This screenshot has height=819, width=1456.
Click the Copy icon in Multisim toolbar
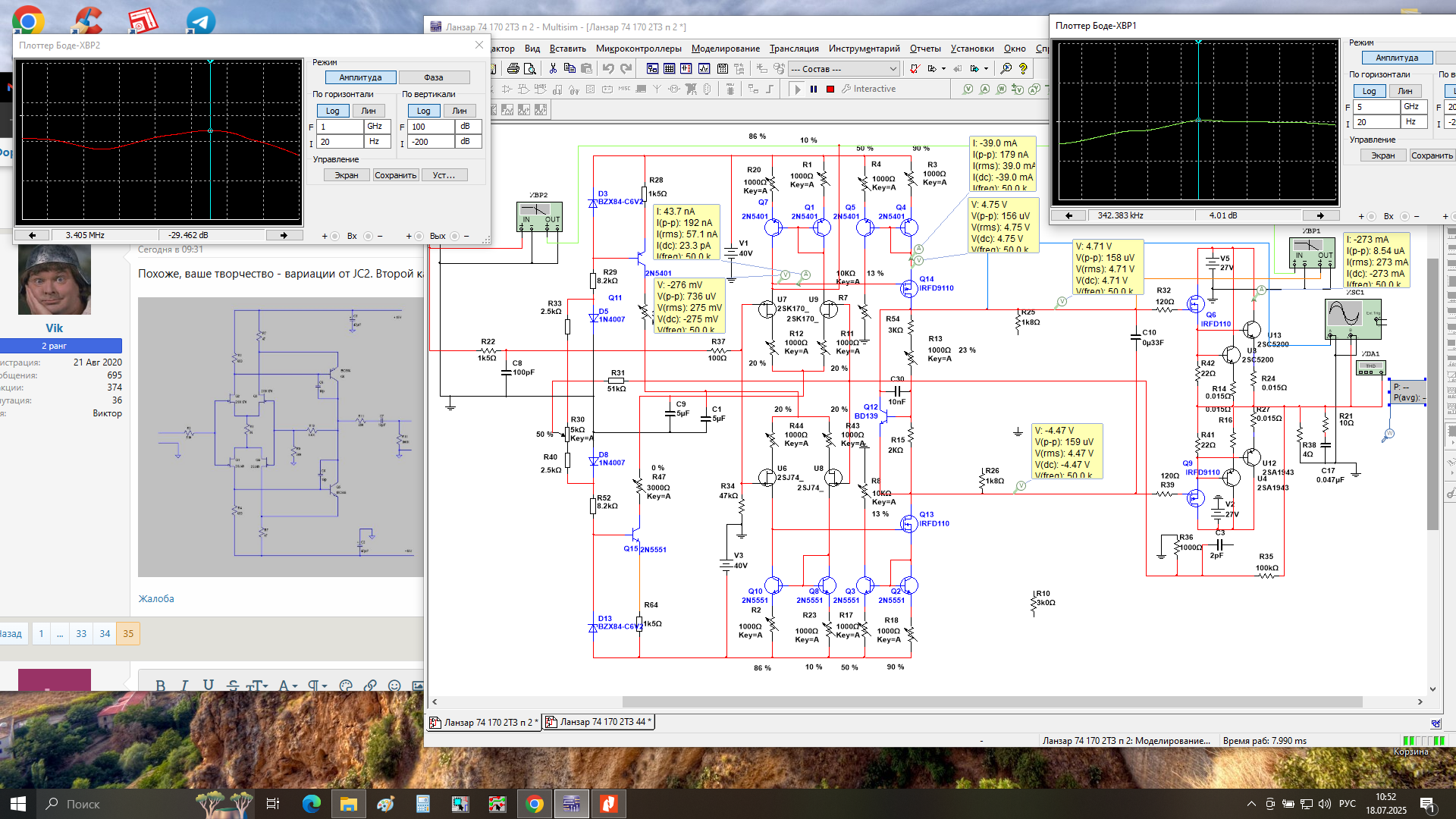[x=570, y=69]
